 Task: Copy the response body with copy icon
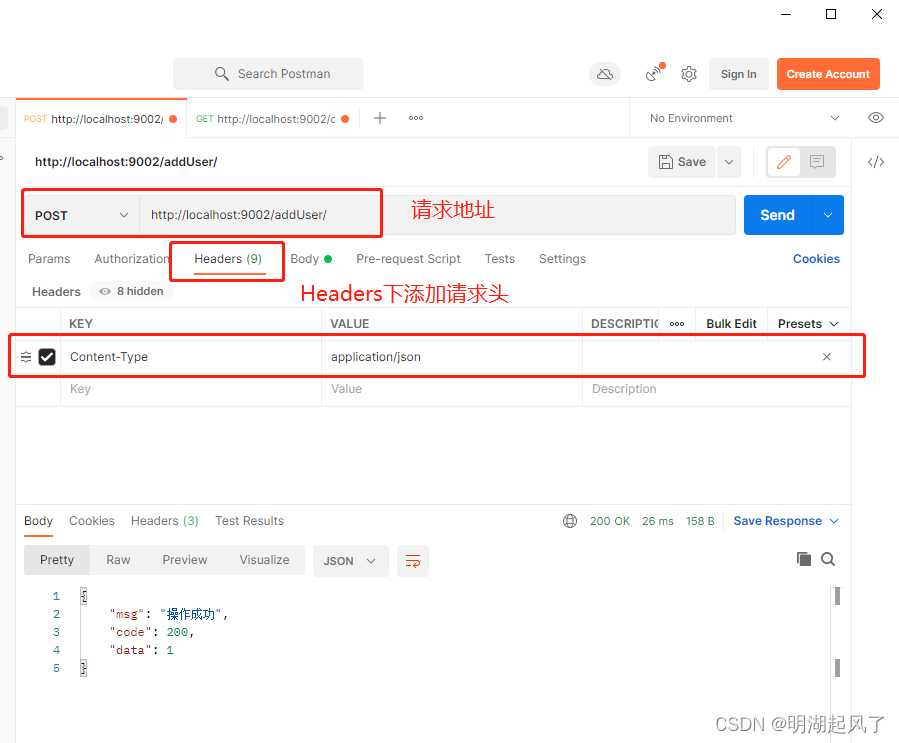click(804, 559)
